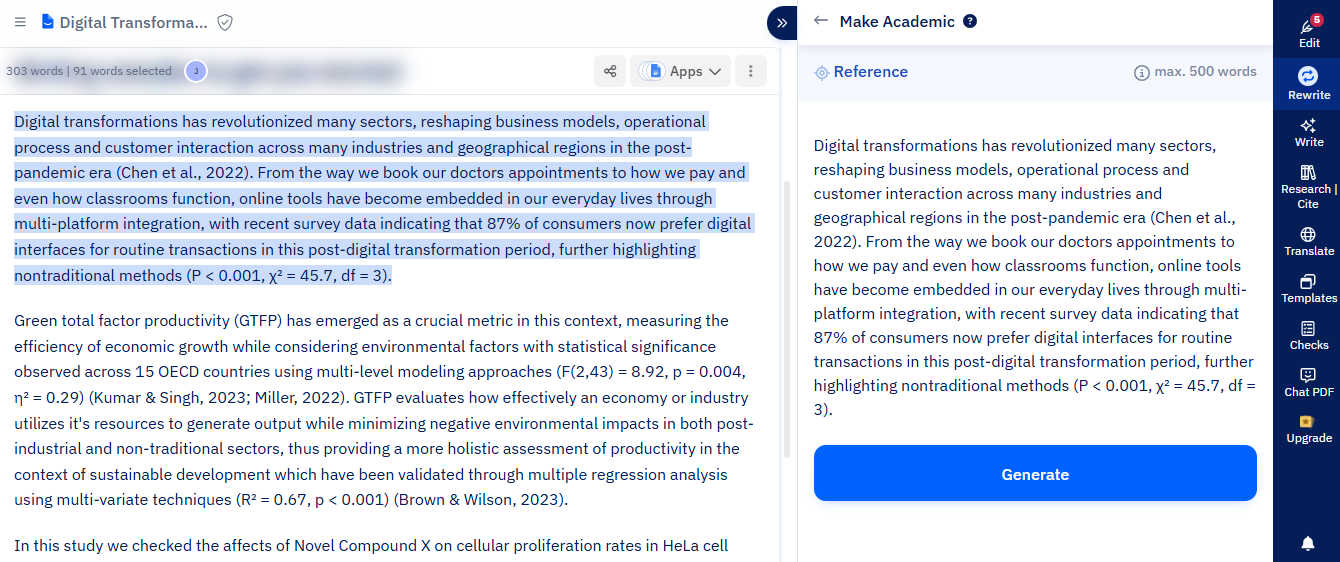
Task: Click the notifications bell icon
Action: click(x=1308, y=543)
